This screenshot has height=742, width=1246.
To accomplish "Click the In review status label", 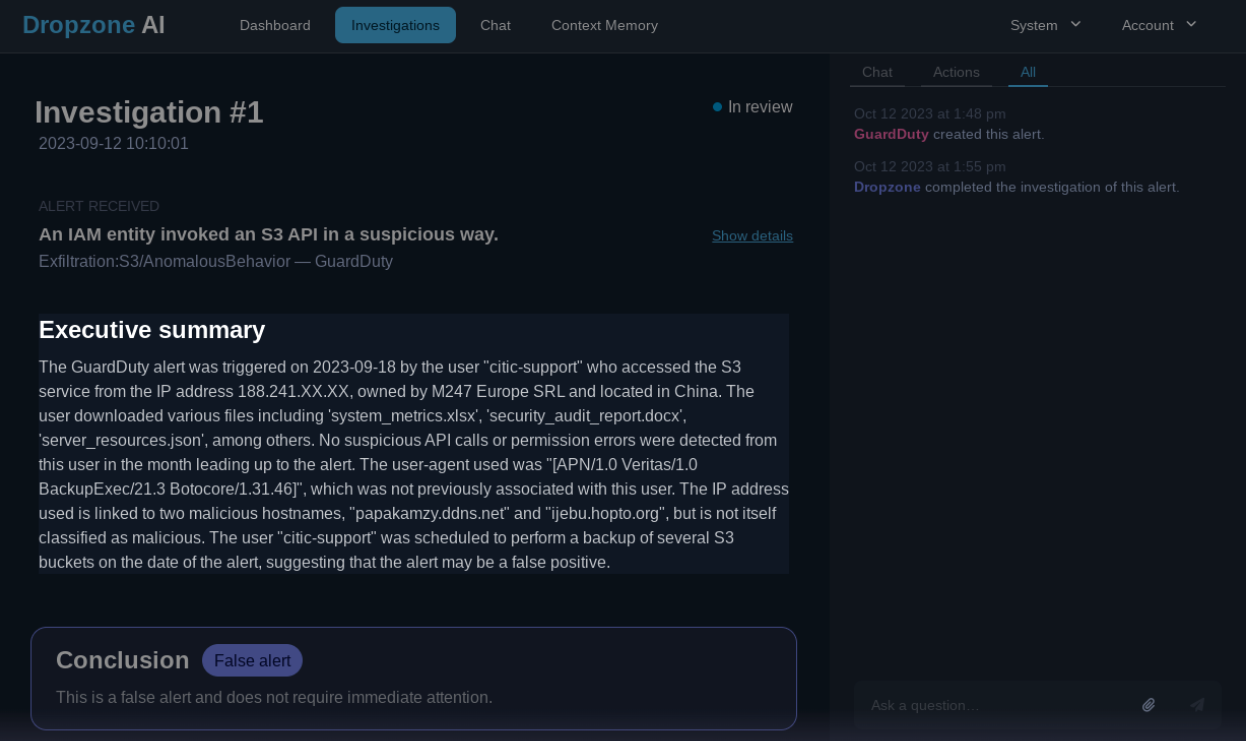I will [x=760, y=107].
